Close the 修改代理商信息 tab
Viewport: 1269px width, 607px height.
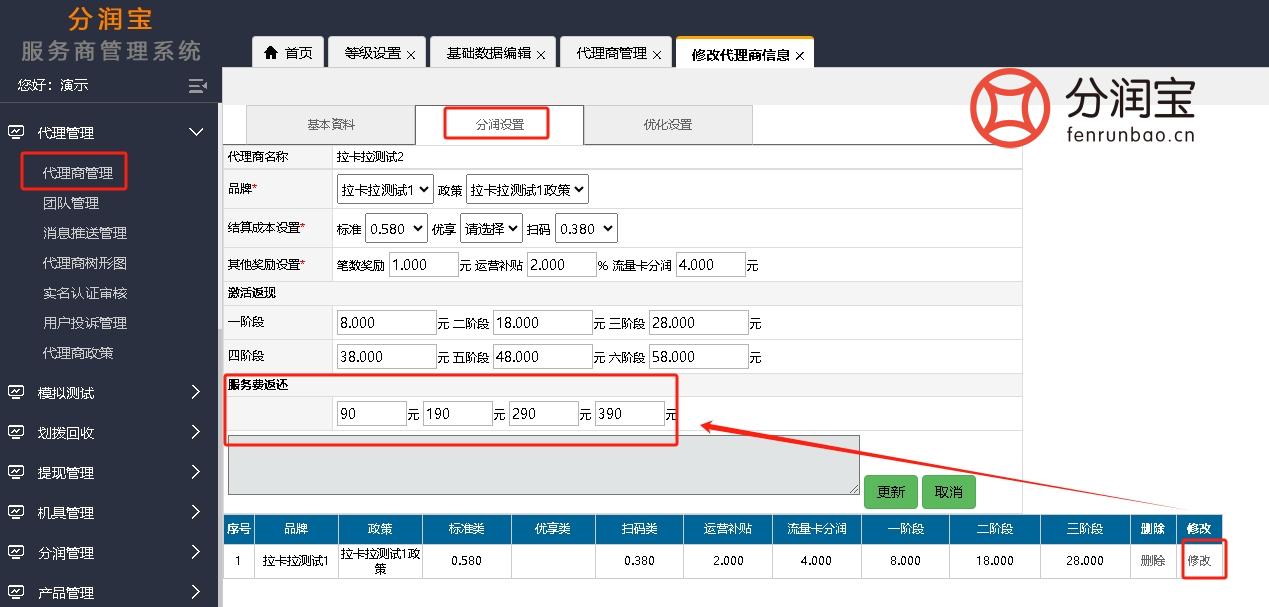tap(800, 56)
